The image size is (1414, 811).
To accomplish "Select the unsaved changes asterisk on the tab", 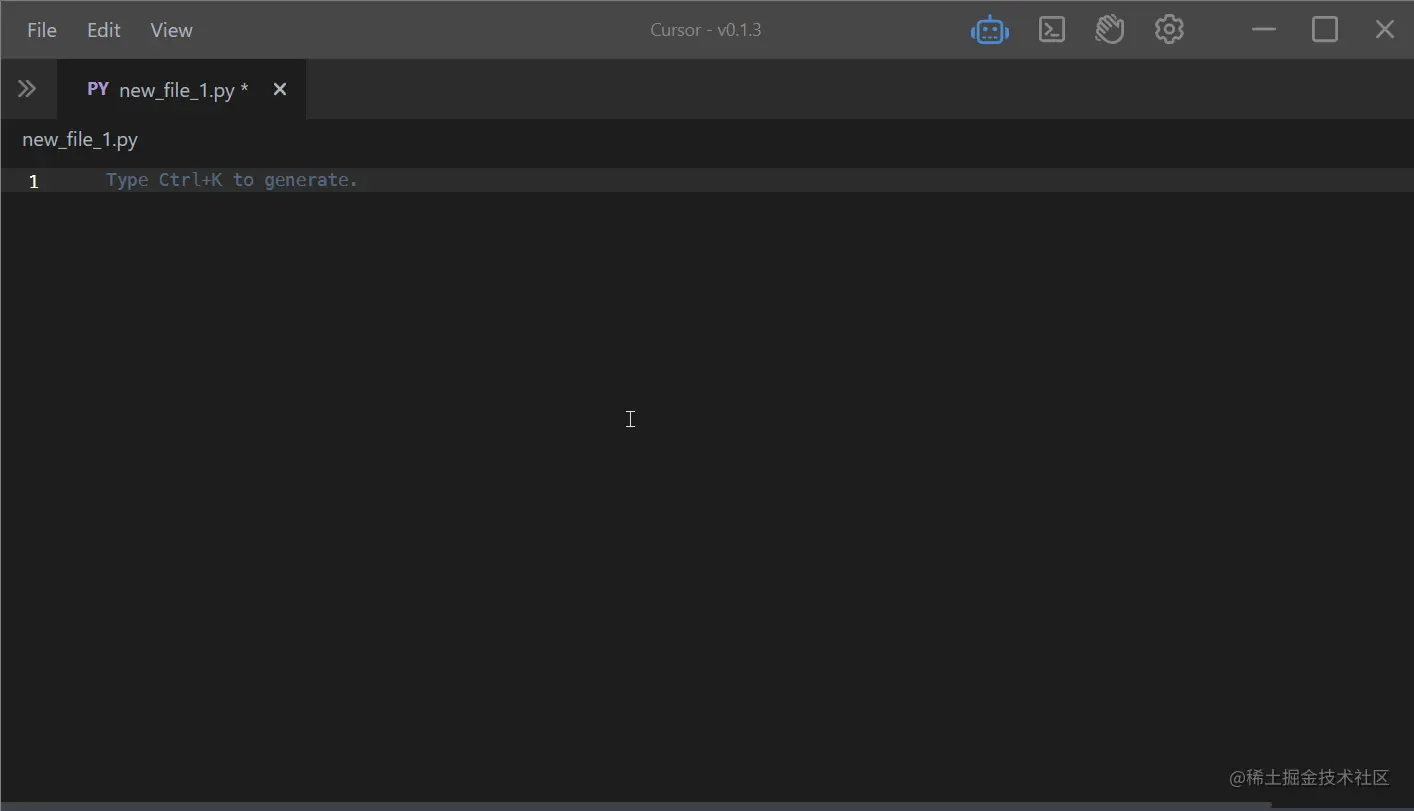I will [x=245, y=89].
